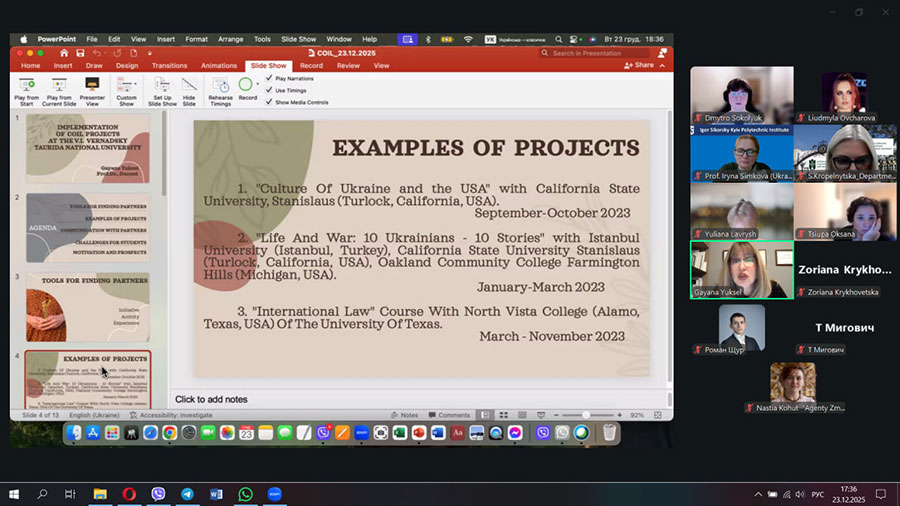This screenshot has height=506, width=900.
Task: Click the Save disk icon
Action: click(80, 53)
